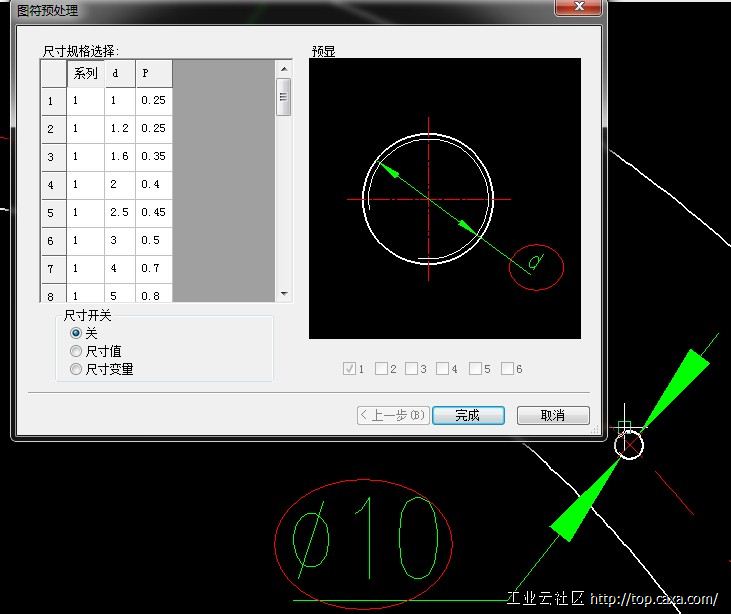Image resolution: width=731 pixels, height=614 pixels.
Task: Click the d column header
Action: [x=120, y=74]
